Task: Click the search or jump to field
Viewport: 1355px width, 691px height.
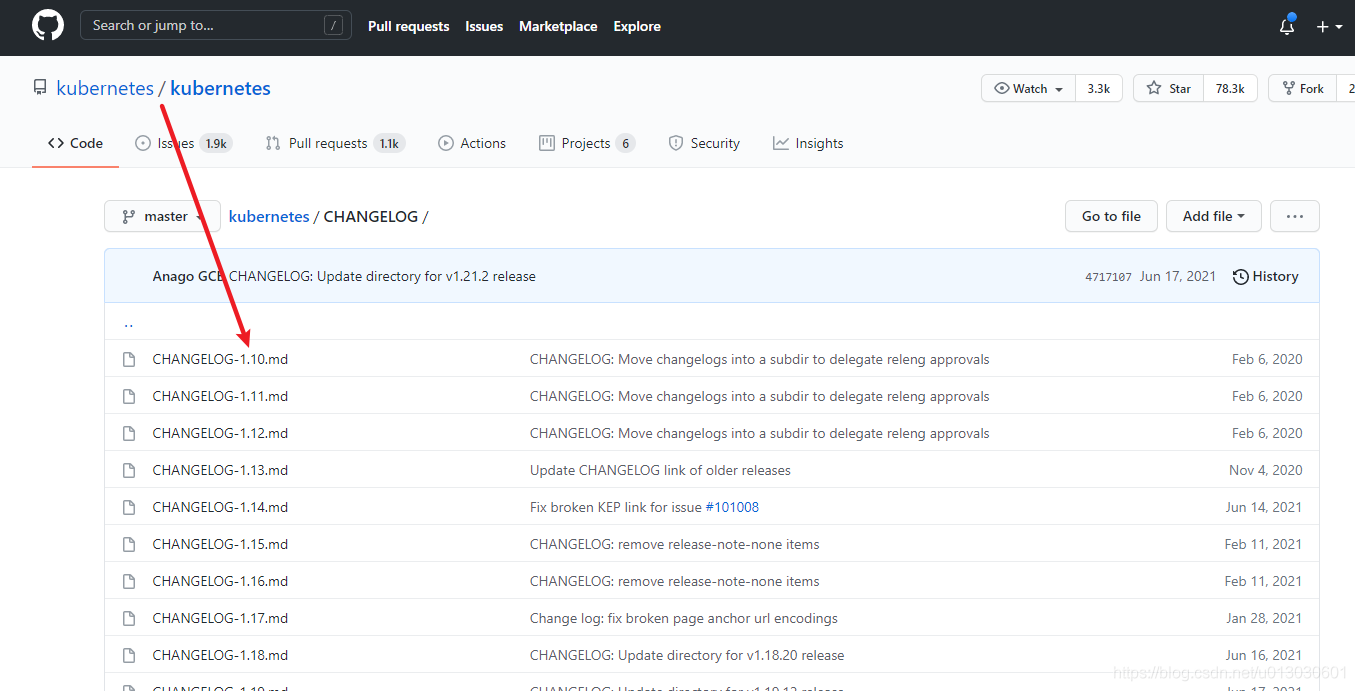Action: 215,25
